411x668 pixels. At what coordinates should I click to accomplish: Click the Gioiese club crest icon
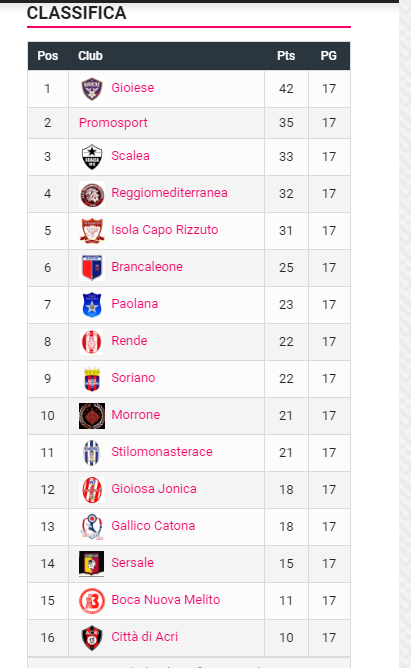click(x=92, y=89)
